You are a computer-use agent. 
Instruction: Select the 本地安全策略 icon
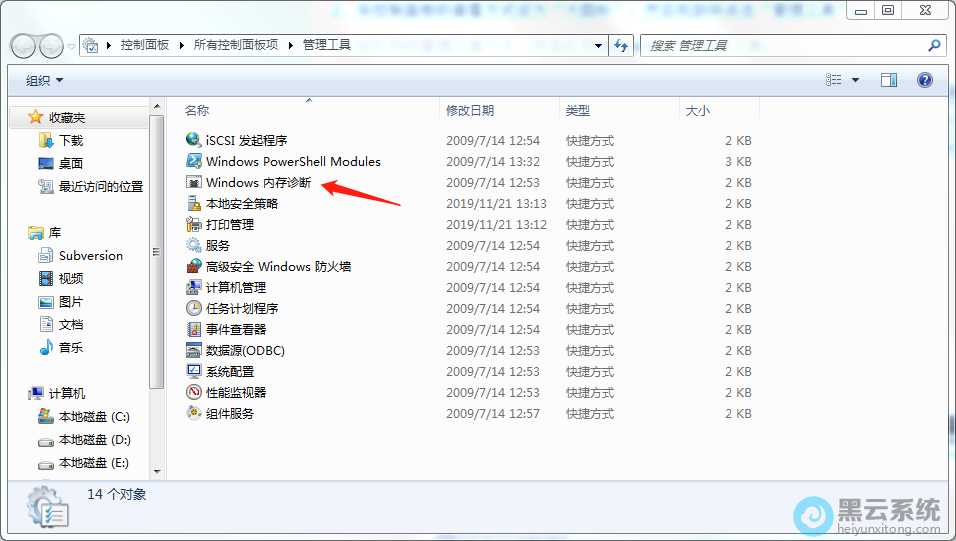[x=194, y=203]
